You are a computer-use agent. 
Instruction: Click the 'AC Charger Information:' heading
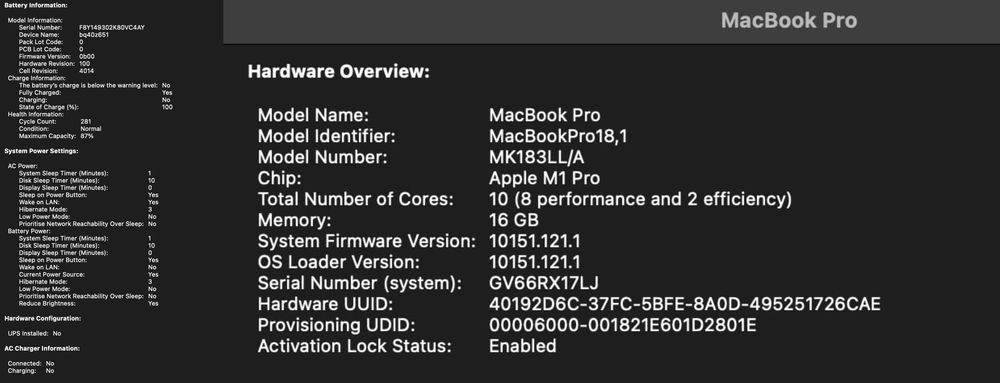pyautogui.click(x=42, y=349)
